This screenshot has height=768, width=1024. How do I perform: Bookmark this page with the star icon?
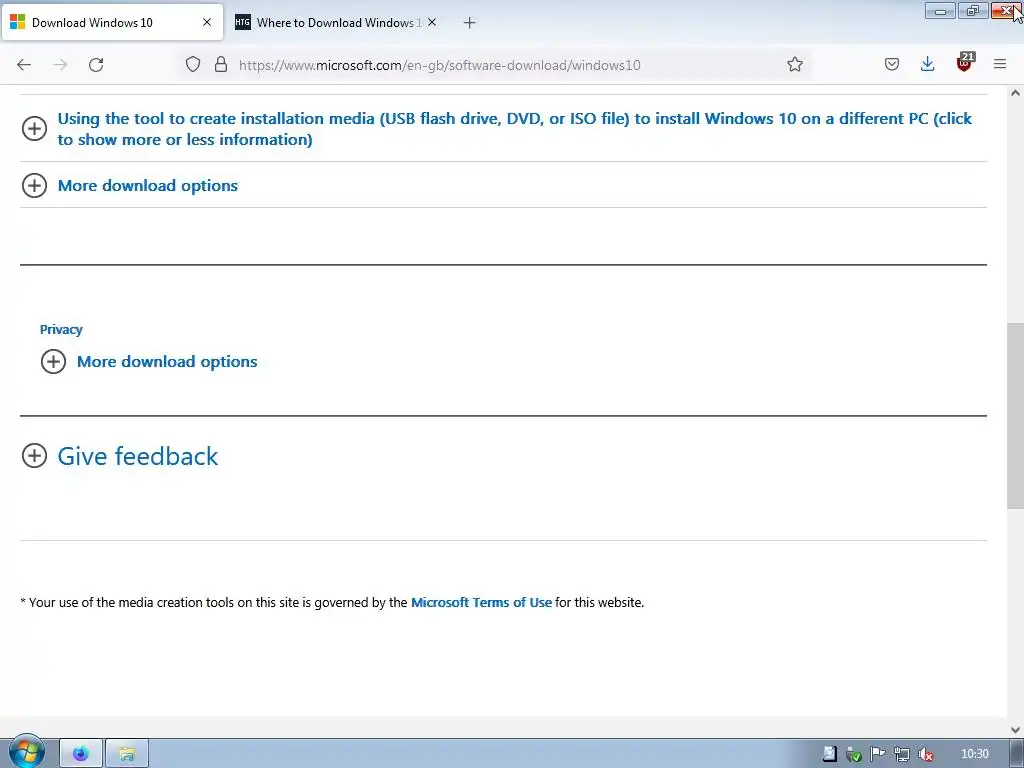point(794,64)
